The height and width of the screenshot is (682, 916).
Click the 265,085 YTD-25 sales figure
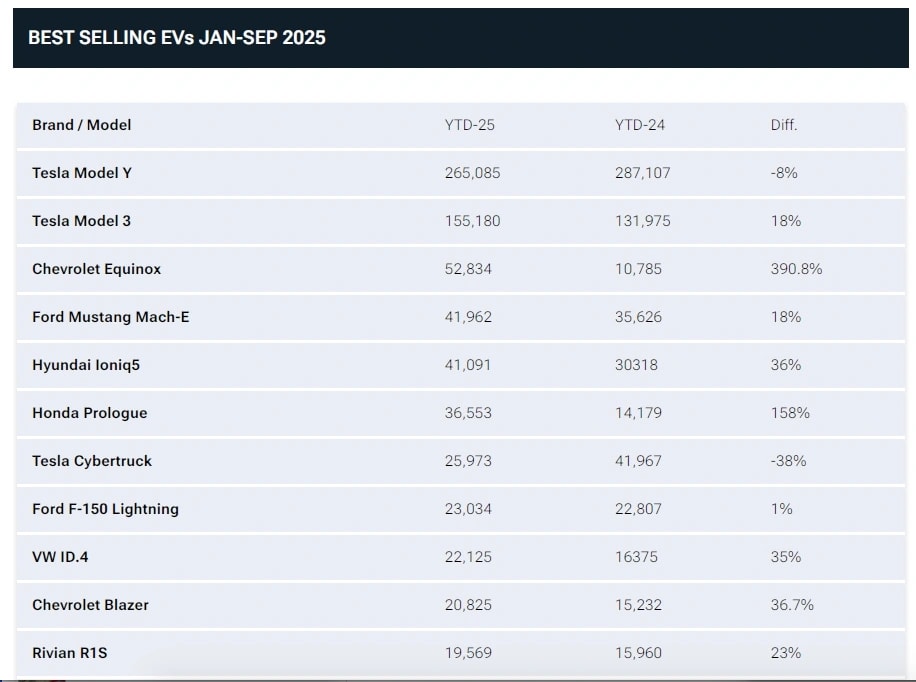[x=472, y=173]
